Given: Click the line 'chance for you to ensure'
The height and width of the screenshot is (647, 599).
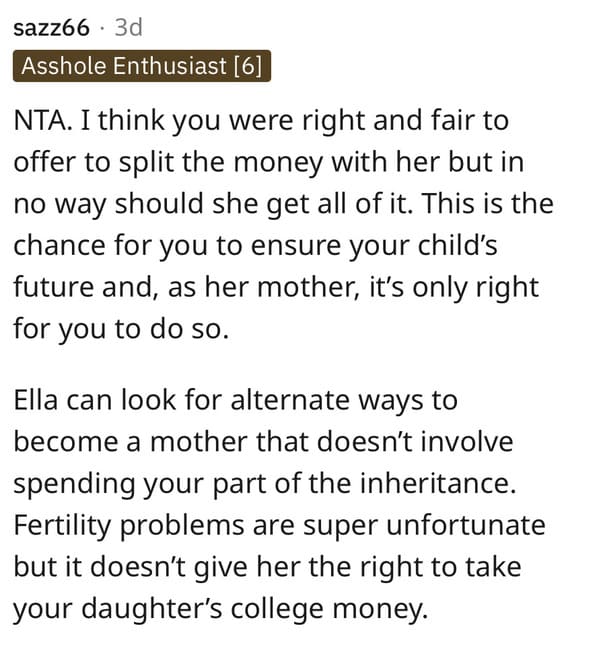Looking at the screenshot, I should (255, 246).
